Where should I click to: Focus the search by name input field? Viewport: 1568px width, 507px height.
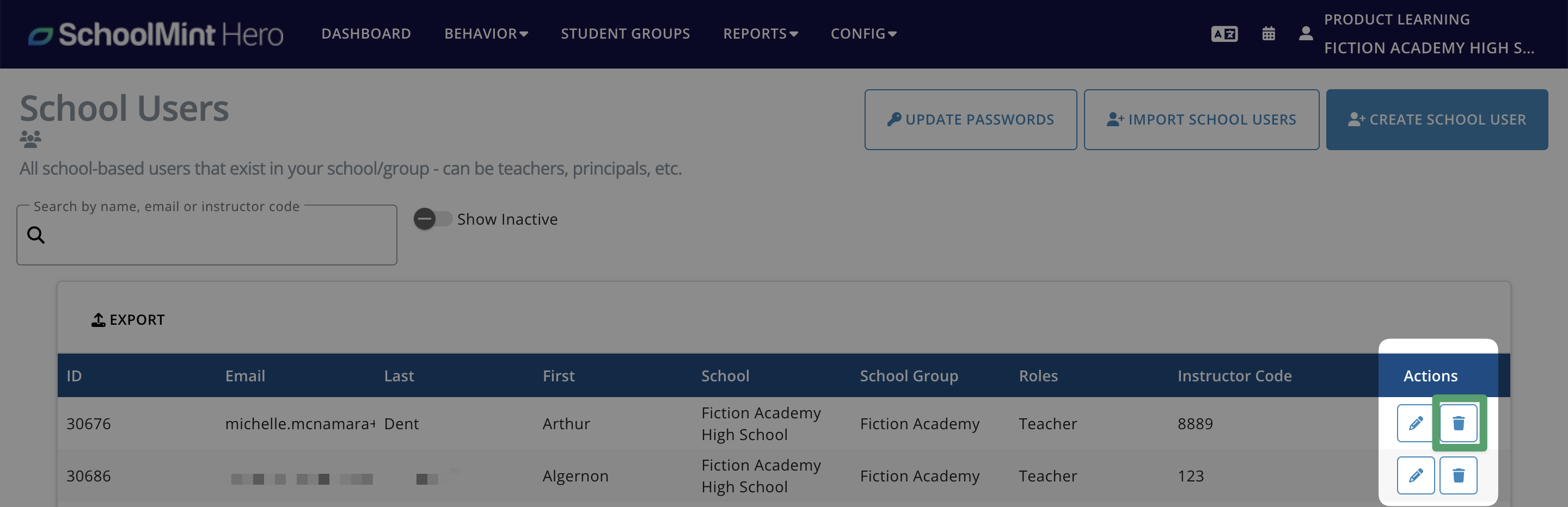click(207, 234)
